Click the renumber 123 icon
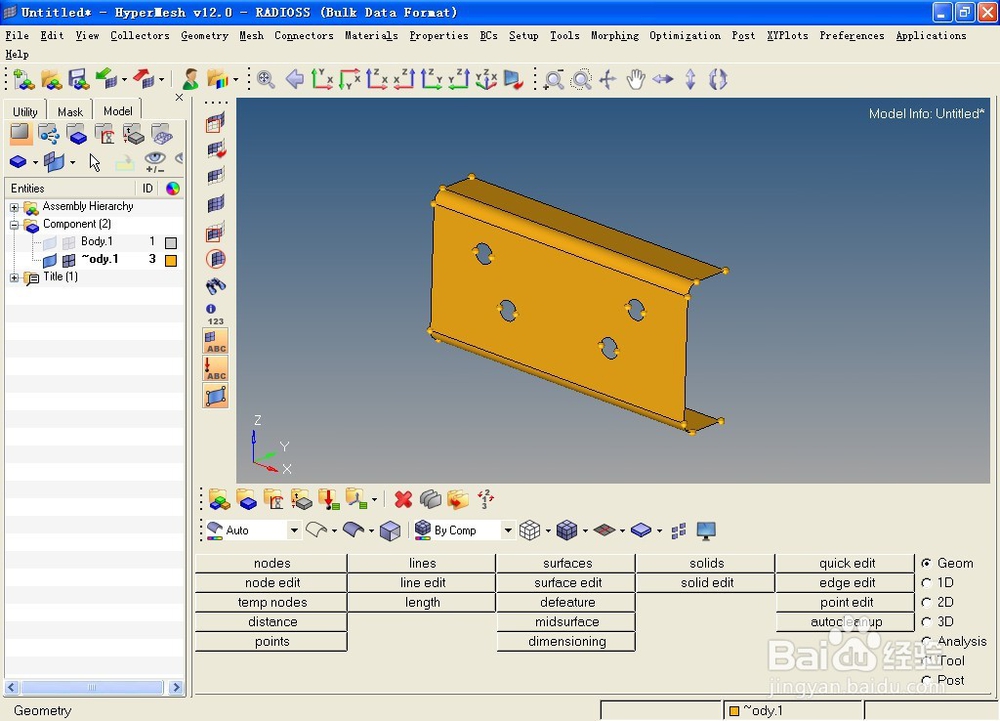 click(x=486, y=499)
